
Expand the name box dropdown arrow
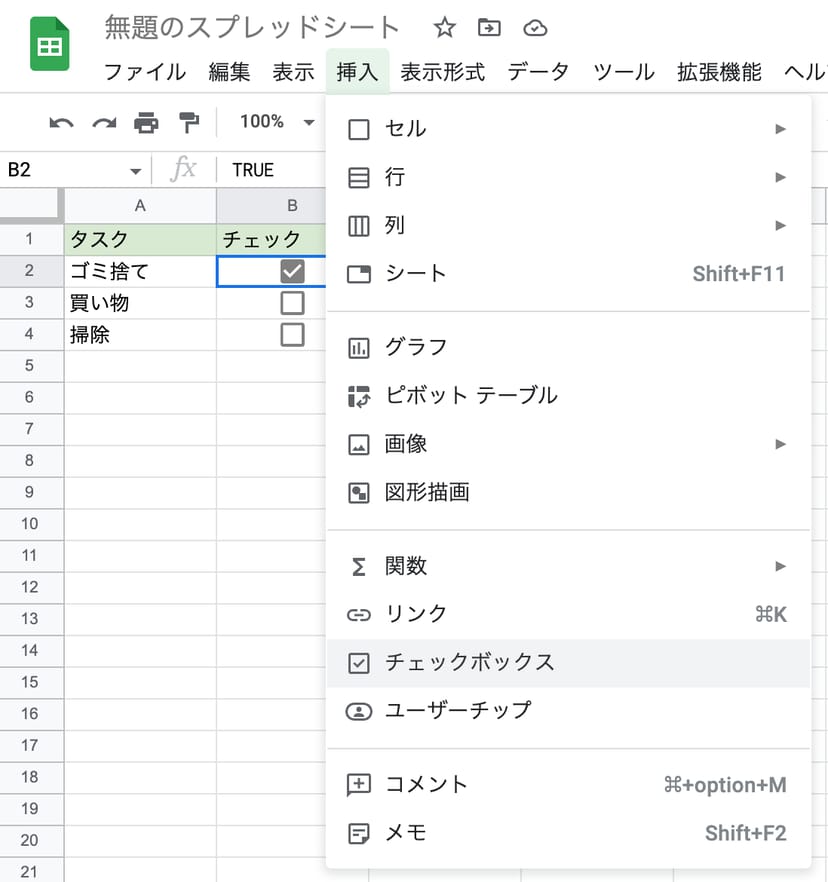coord(135,171)
